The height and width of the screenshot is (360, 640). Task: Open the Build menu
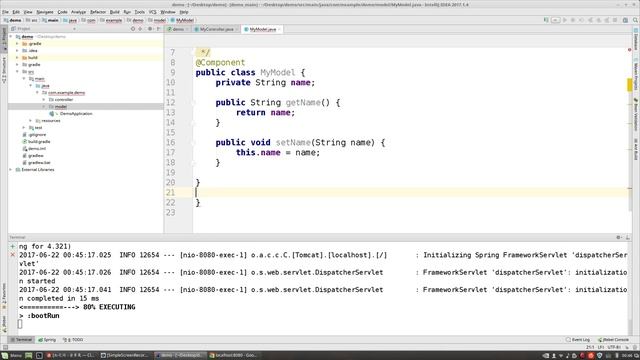coord(115,12)
